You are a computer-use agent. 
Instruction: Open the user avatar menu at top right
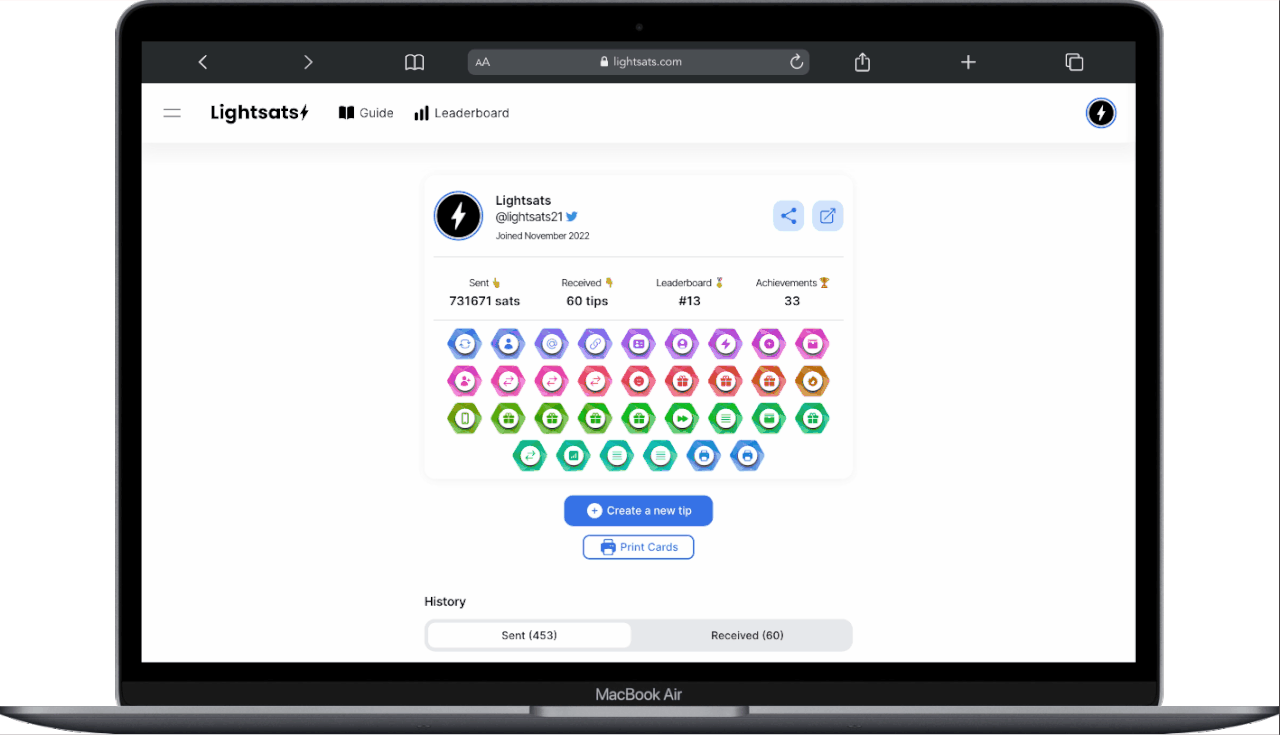click(1101, 113)
